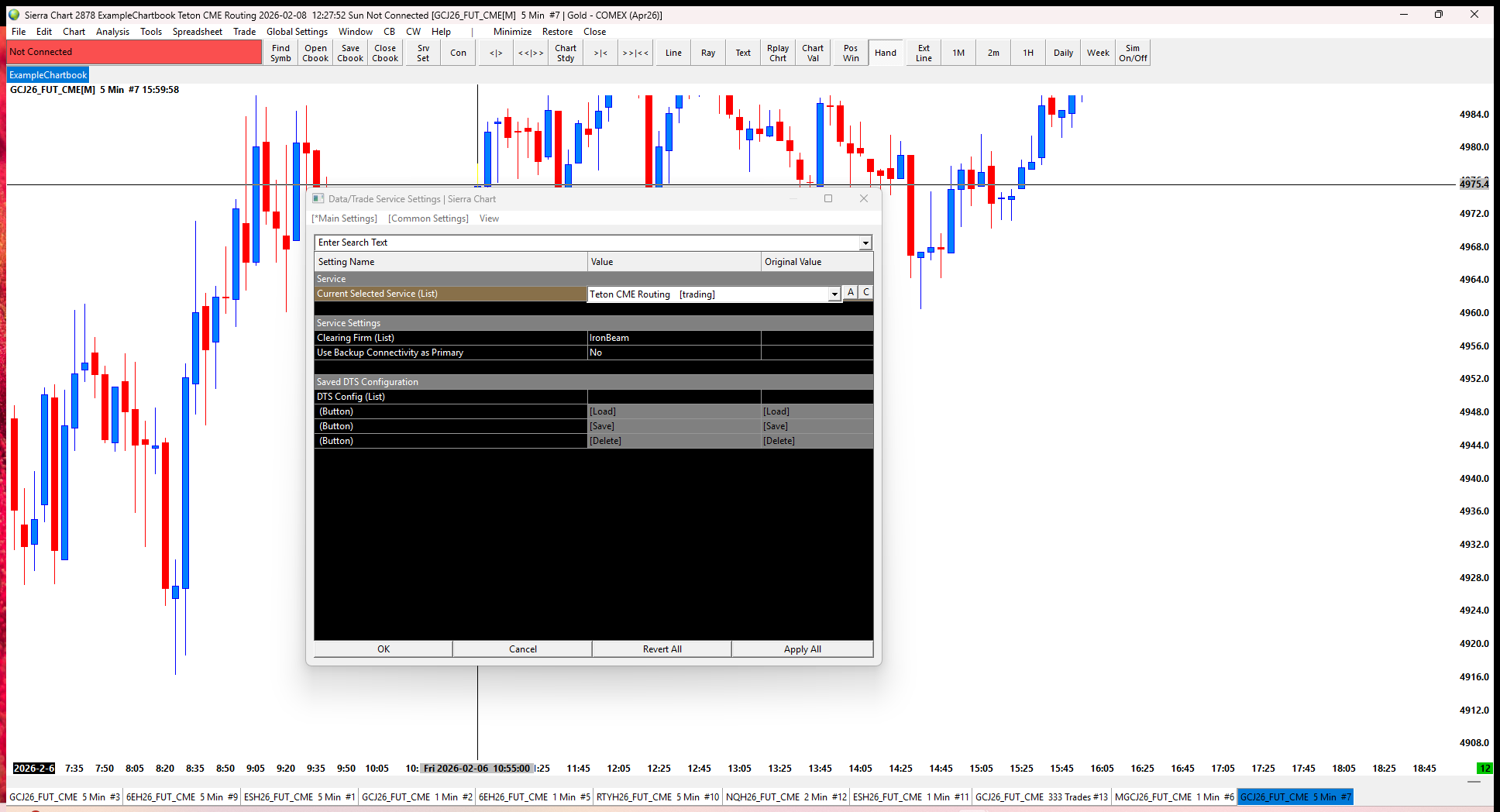The height and width of the screenshot is (812, 1500).
Task: Click the Not Connected status bar
Action: [x=135, y=52]
